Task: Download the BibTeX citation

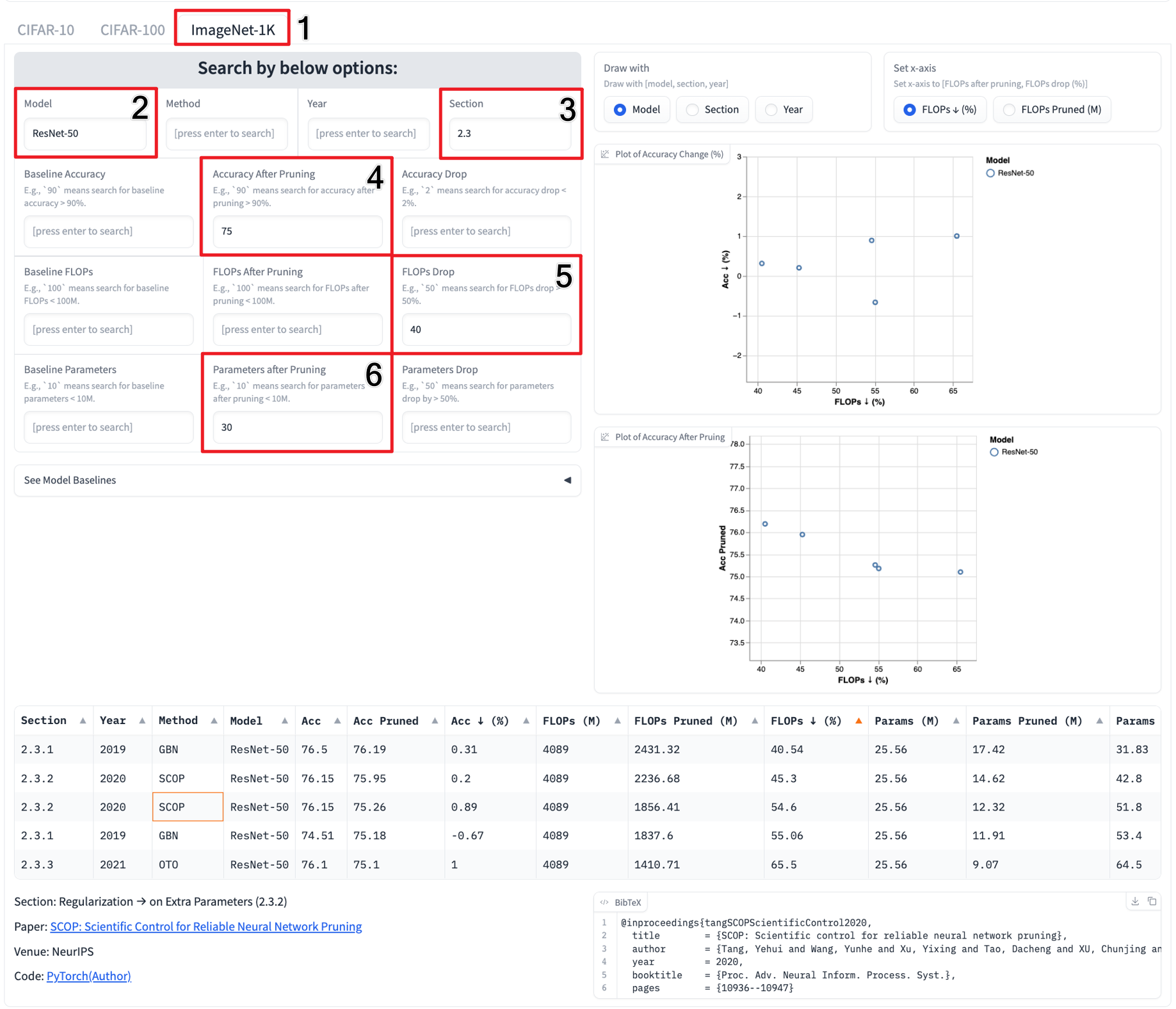Action: click(1135, 901)
